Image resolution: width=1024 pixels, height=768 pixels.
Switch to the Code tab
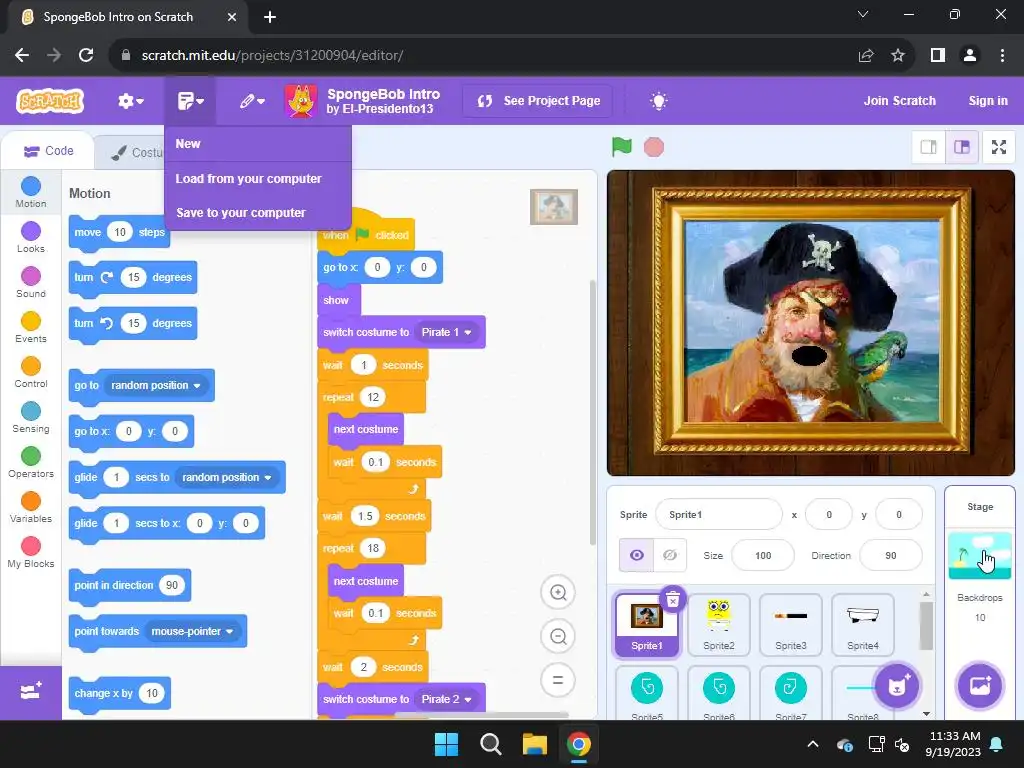tap(48, 152)
